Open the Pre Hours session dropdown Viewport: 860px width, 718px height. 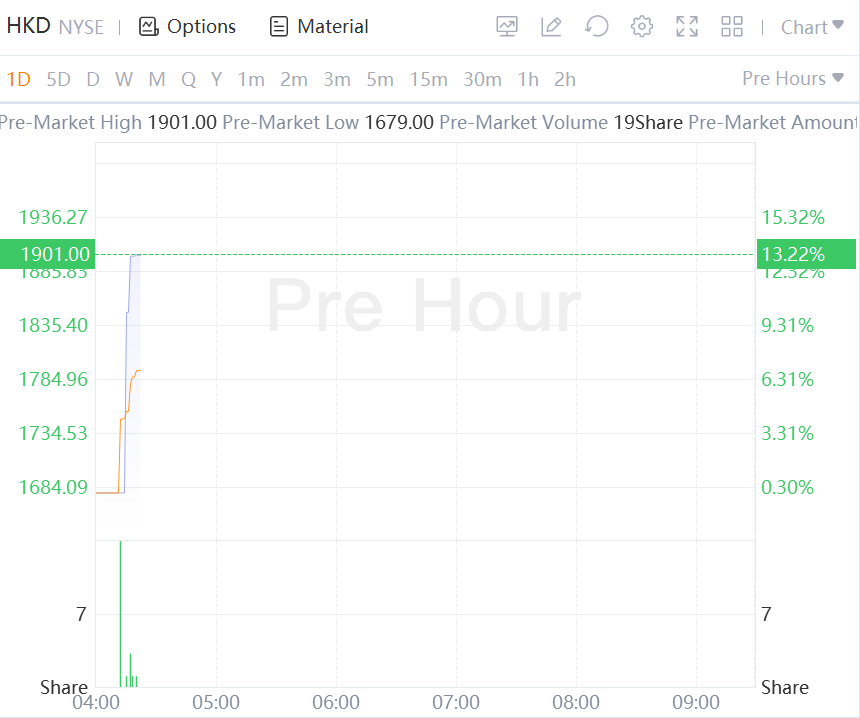(x=793, y=78)
